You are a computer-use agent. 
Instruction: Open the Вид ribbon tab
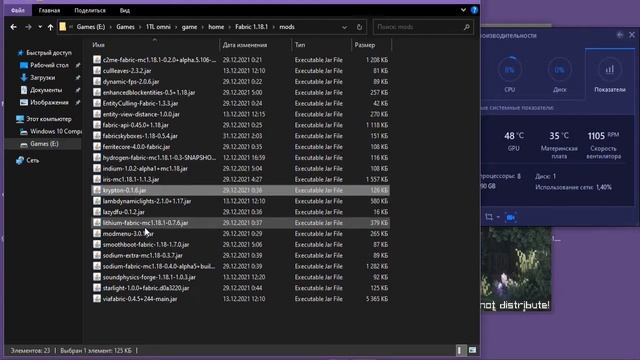coord(124,10)
